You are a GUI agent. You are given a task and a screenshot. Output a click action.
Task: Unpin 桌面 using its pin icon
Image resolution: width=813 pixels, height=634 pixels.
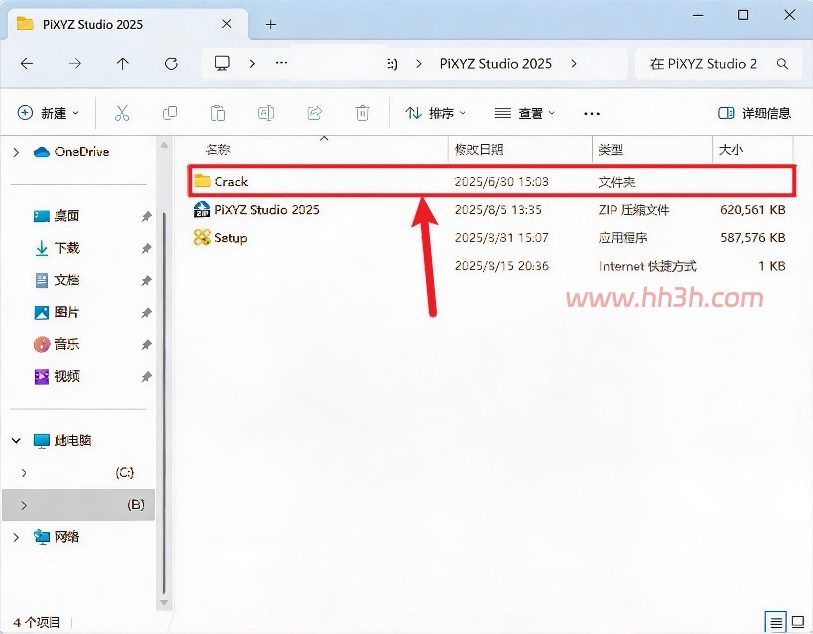[x=147, y=216]
